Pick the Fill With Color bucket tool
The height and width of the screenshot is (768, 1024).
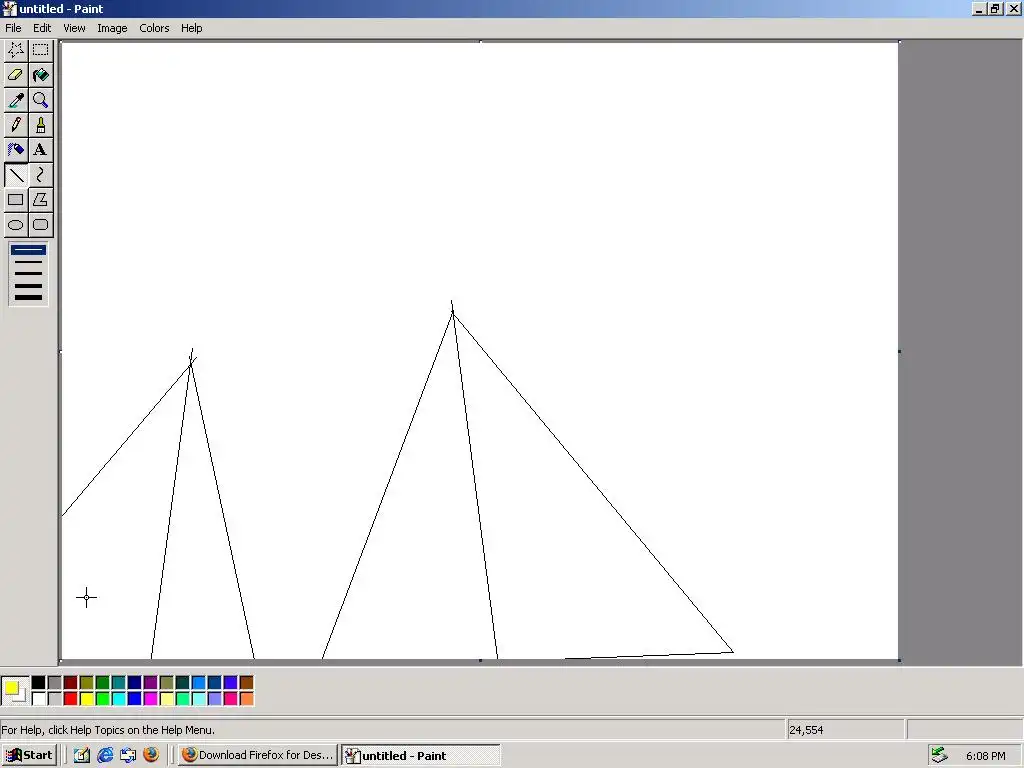click(40, 75)
